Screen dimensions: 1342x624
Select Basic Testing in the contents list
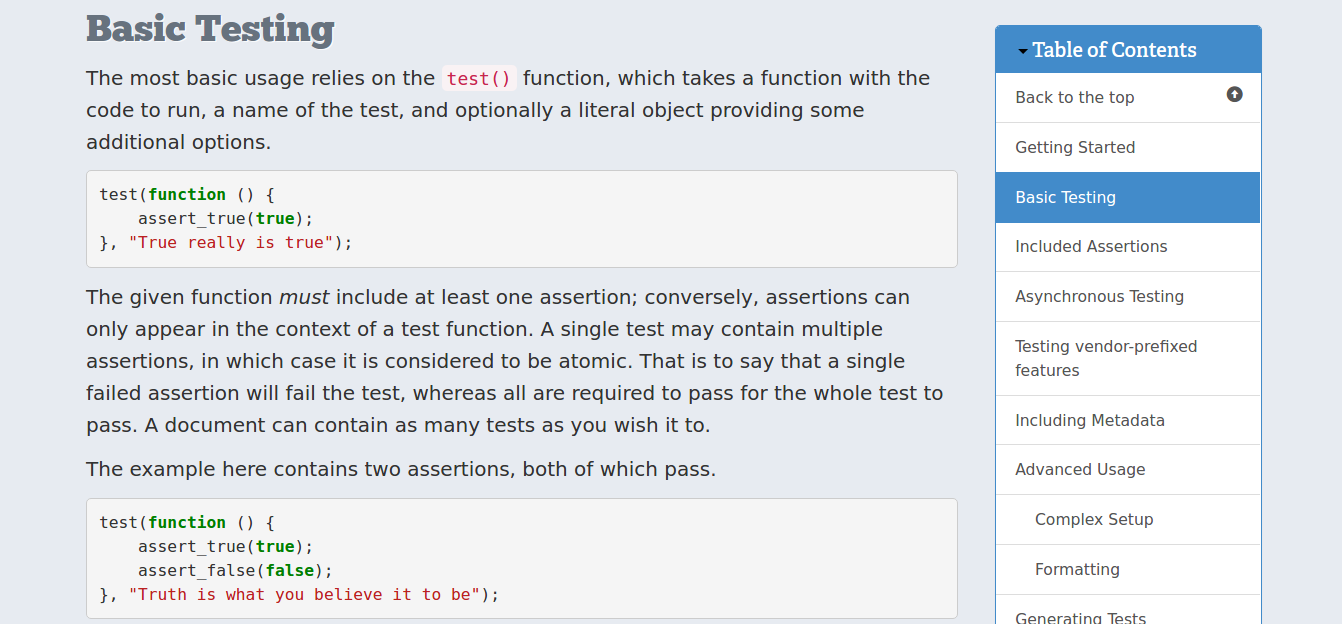1128,197
